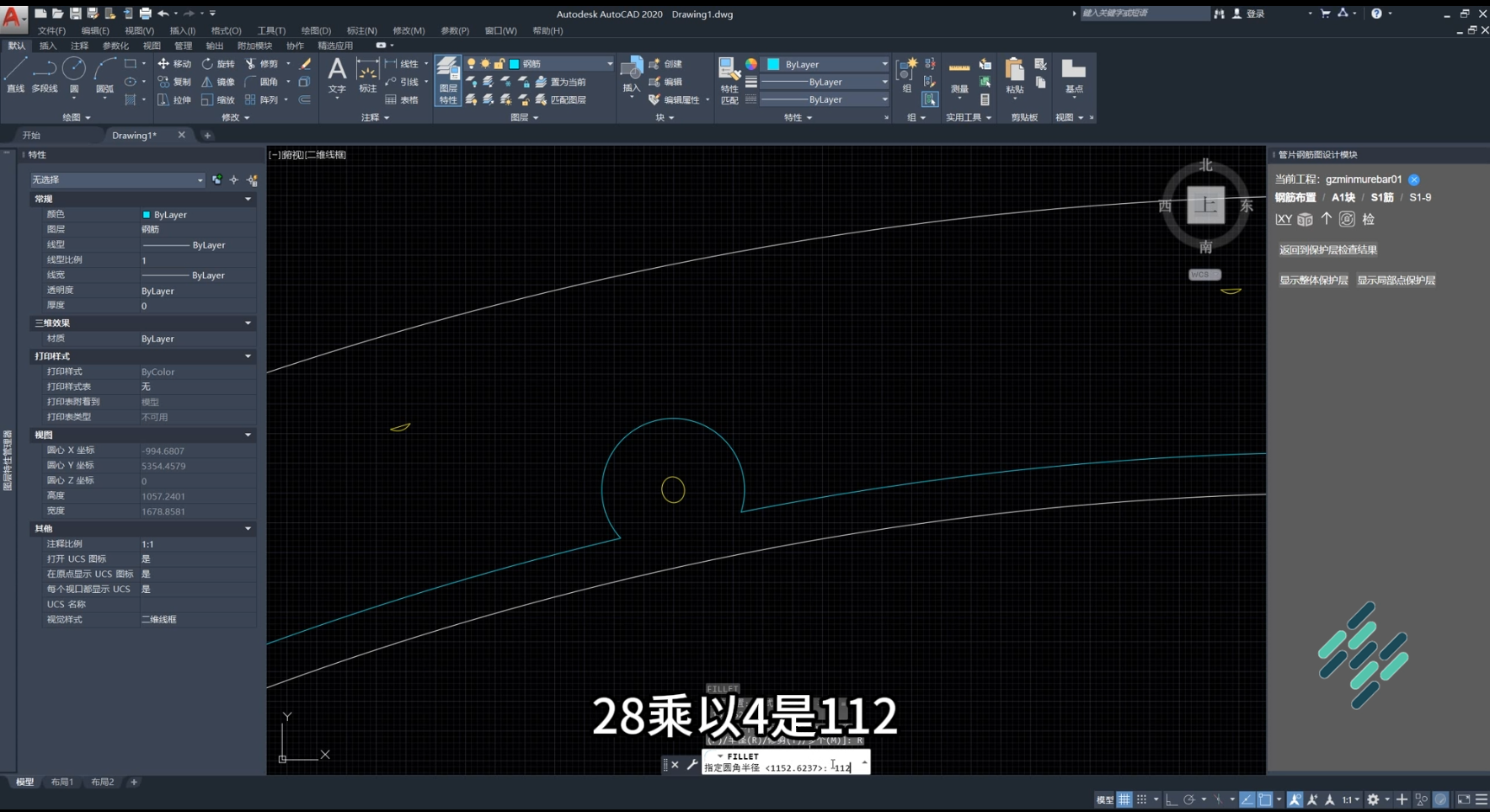Collapse the 视图 section in Properties palette

tap(248, 435)
